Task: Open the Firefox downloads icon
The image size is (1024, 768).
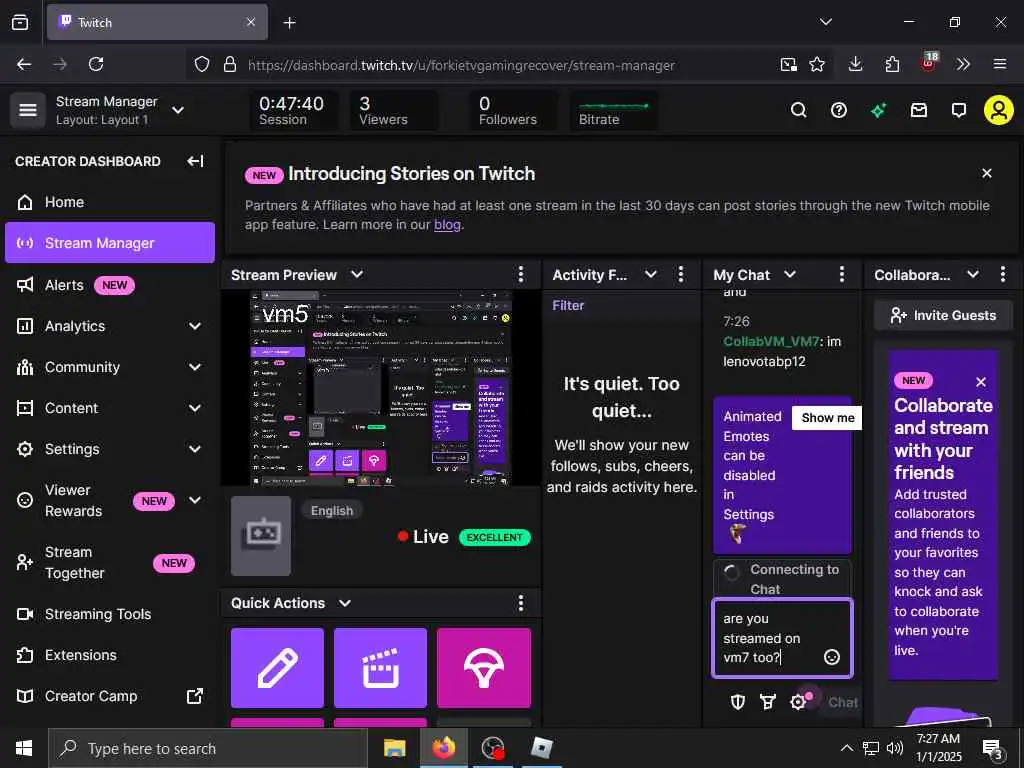Action: 856,64
